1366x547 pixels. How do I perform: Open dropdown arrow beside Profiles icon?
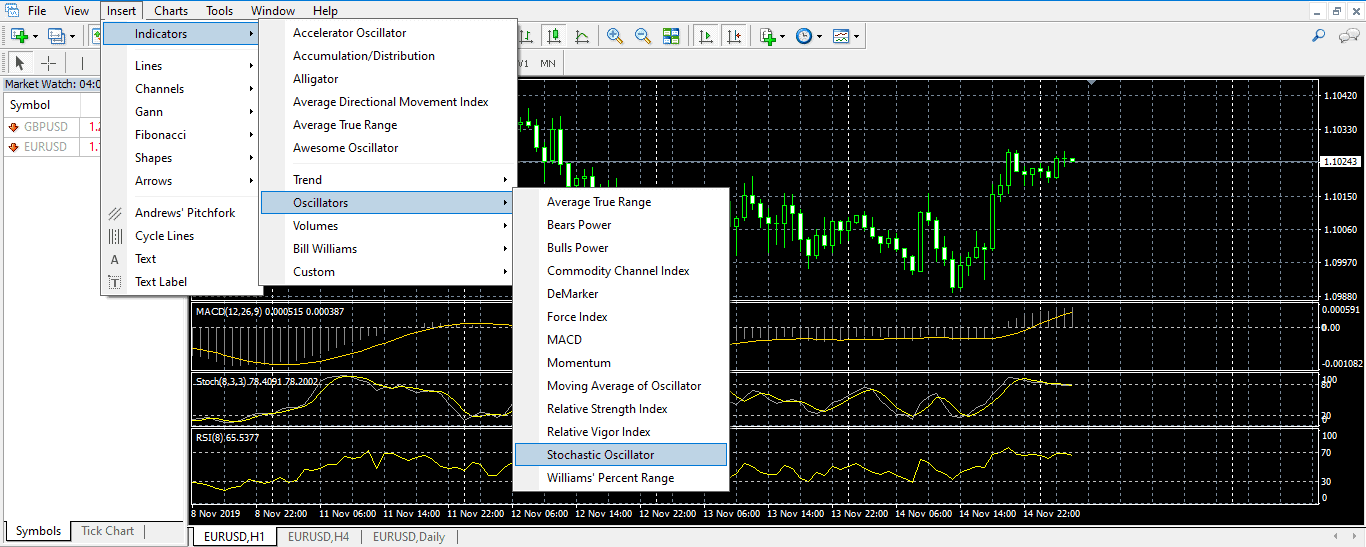[x=72, y=36]
